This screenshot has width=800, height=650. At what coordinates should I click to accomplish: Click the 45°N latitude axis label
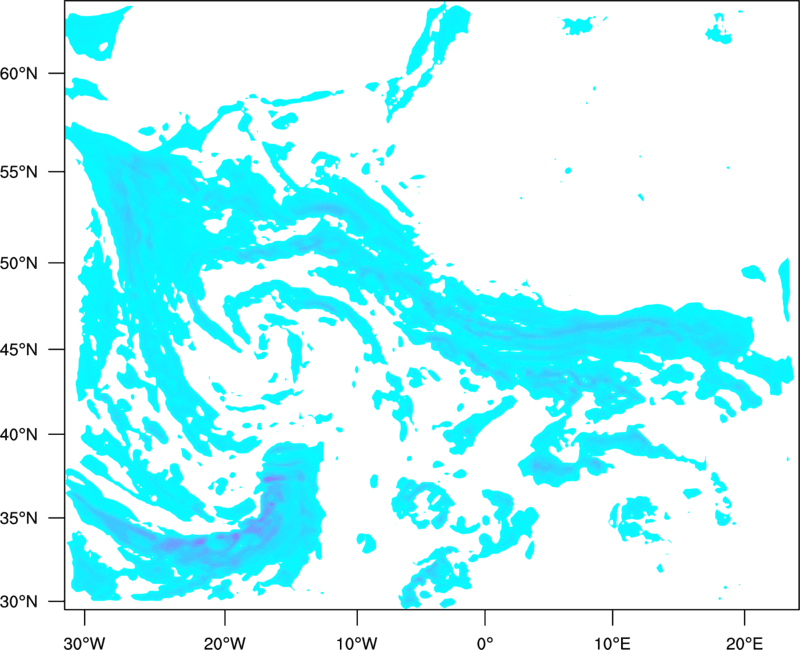(x=19, y=349)
